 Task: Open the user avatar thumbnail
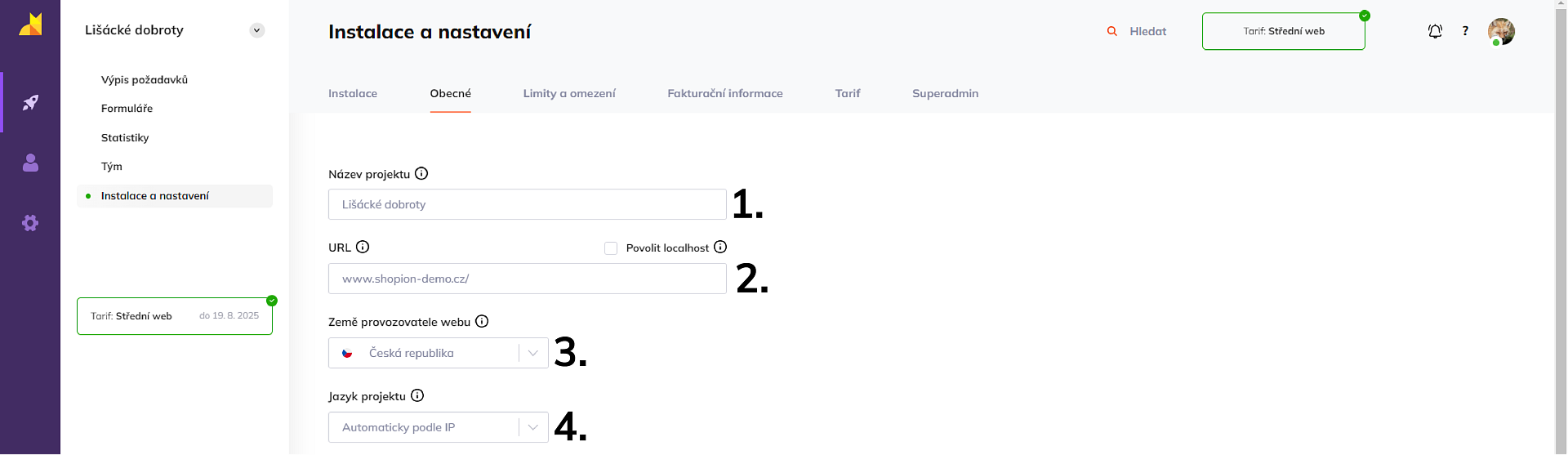pyautogui.click(x=1501, y=31)
